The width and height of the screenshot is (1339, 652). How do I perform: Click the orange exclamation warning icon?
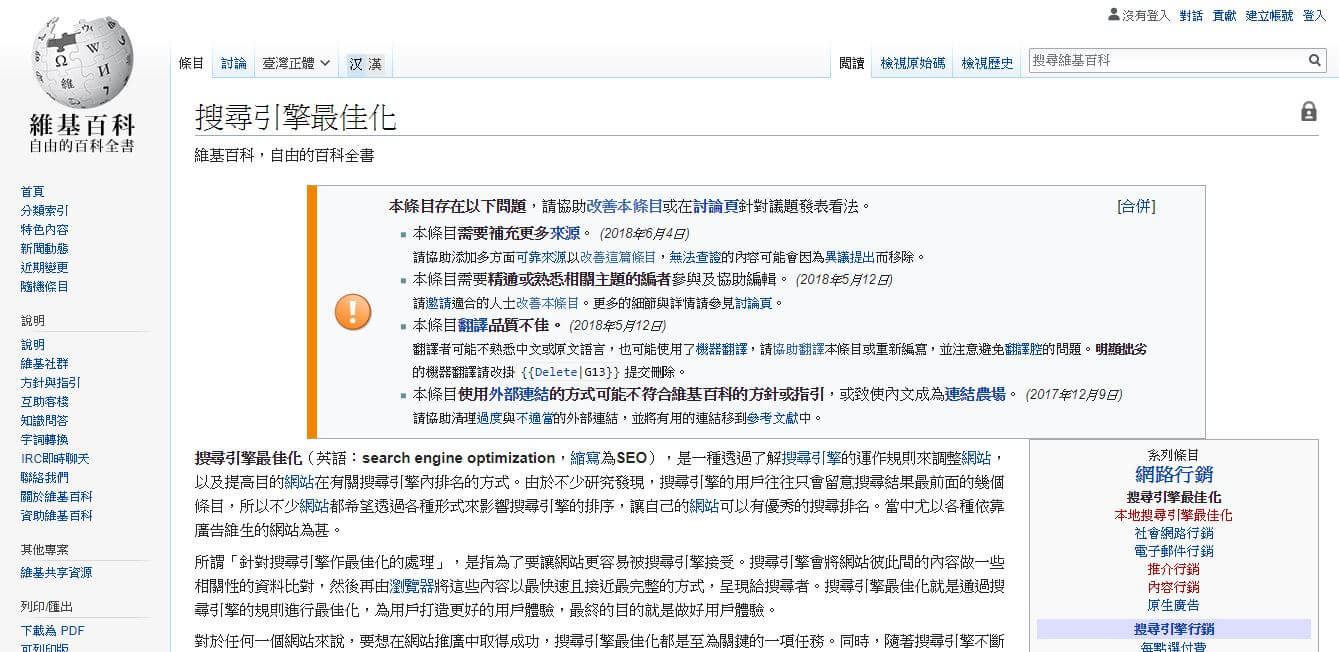352,312
